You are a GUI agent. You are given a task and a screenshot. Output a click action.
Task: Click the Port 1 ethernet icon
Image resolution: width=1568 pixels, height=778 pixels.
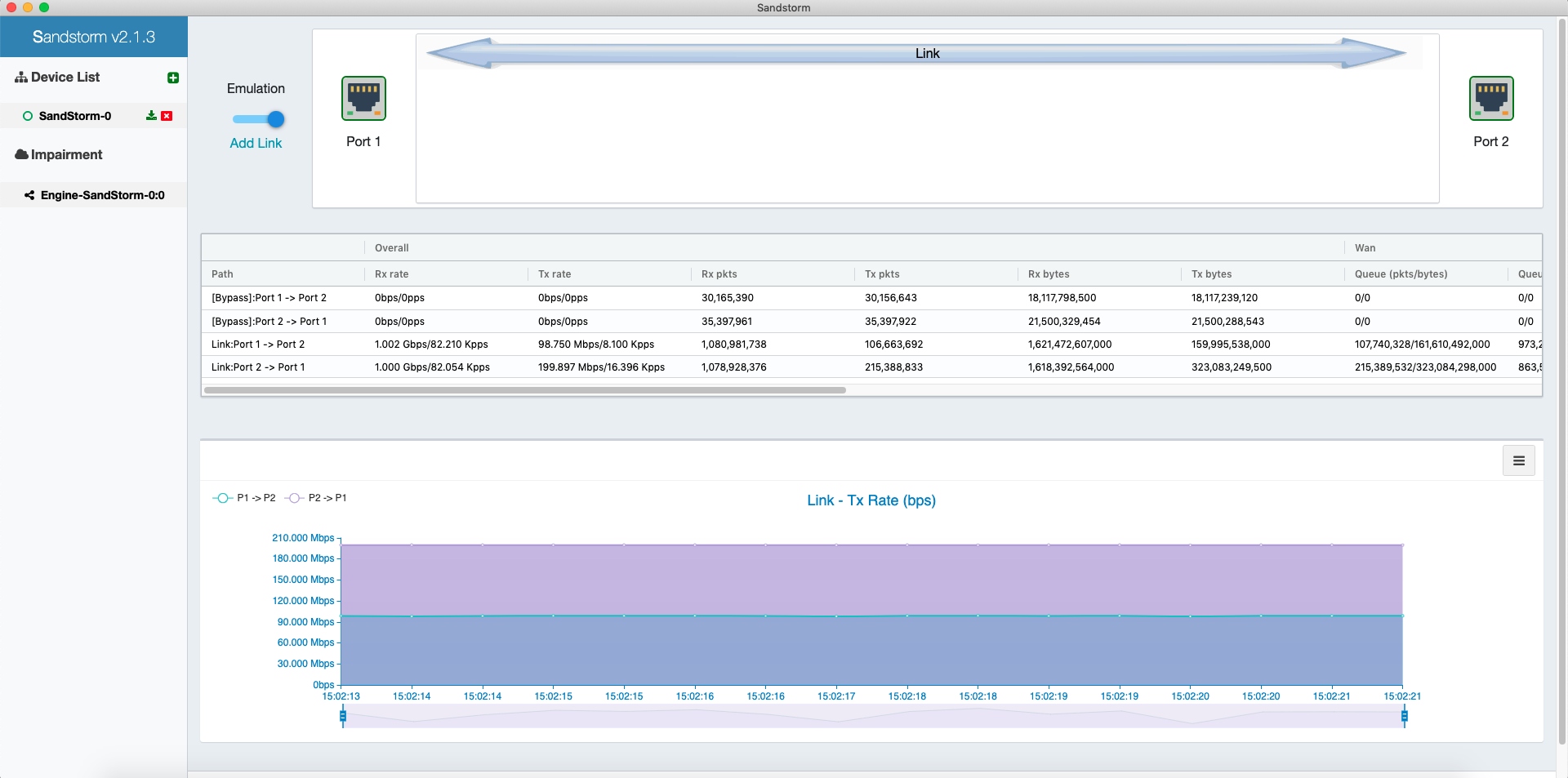[363, 98]
